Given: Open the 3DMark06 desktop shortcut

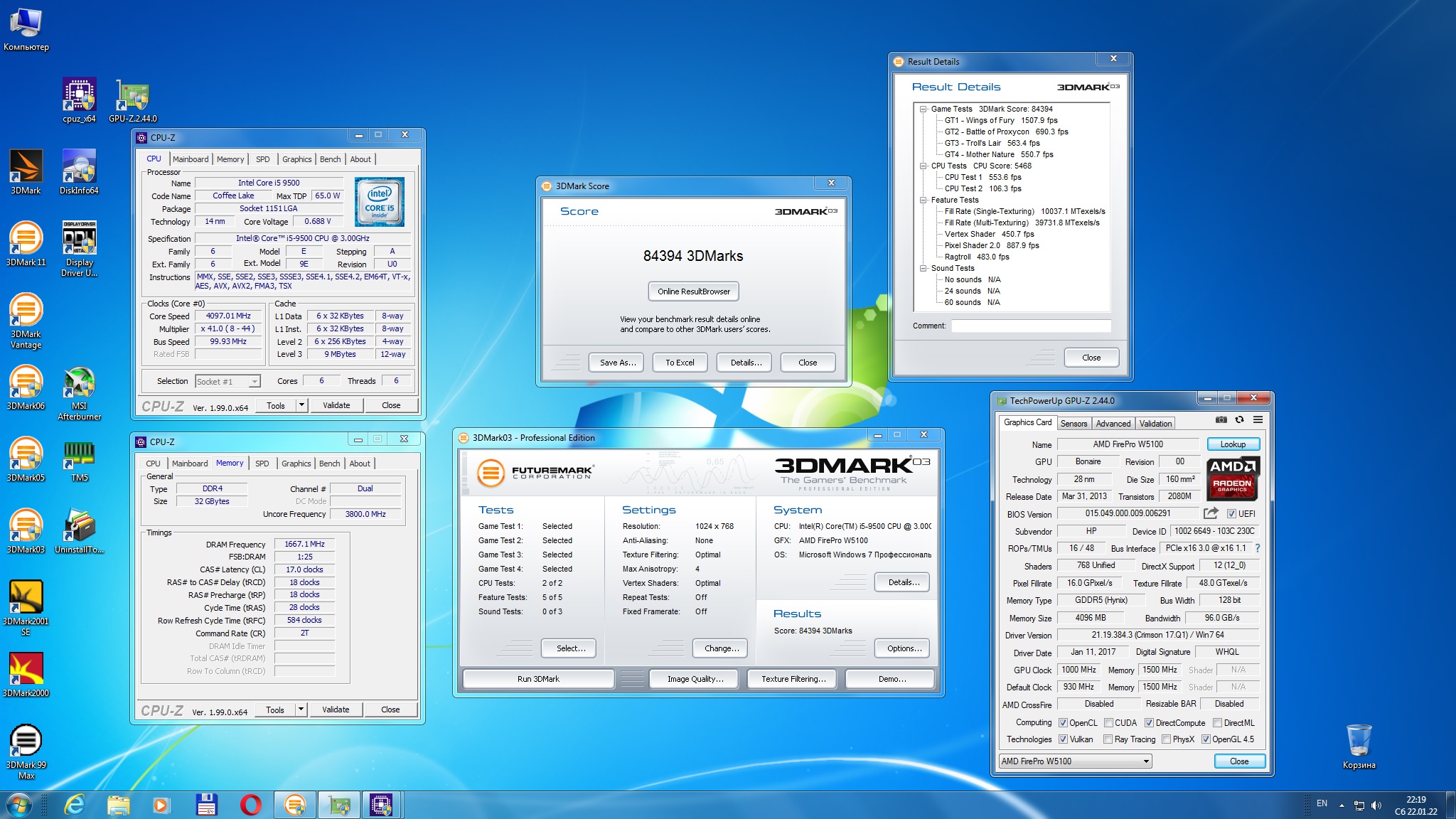Looking at the screenshot, I should tap(26, 387).
